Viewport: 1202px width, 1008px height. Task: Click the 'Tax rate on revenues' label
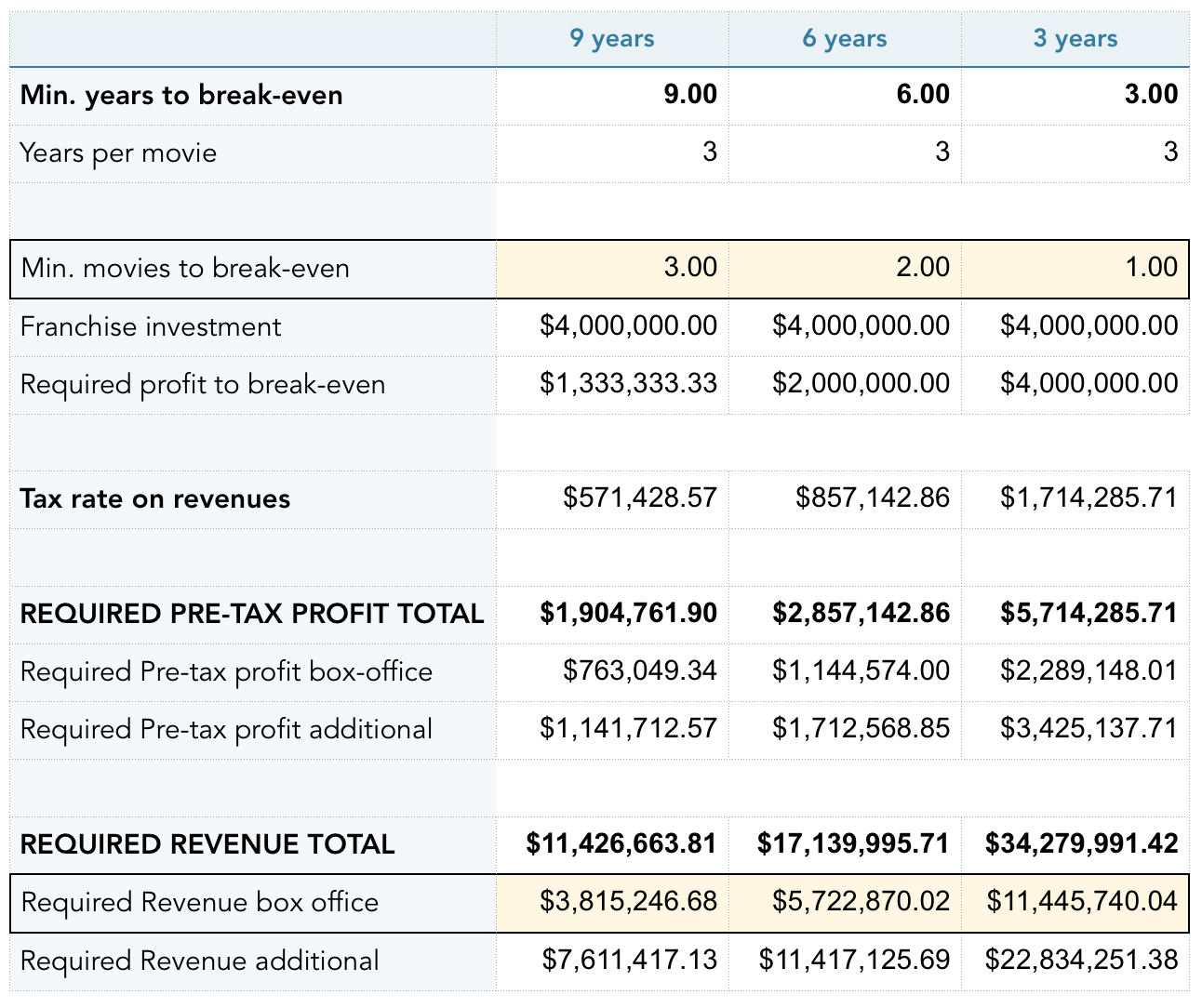(x=155, y=499)
